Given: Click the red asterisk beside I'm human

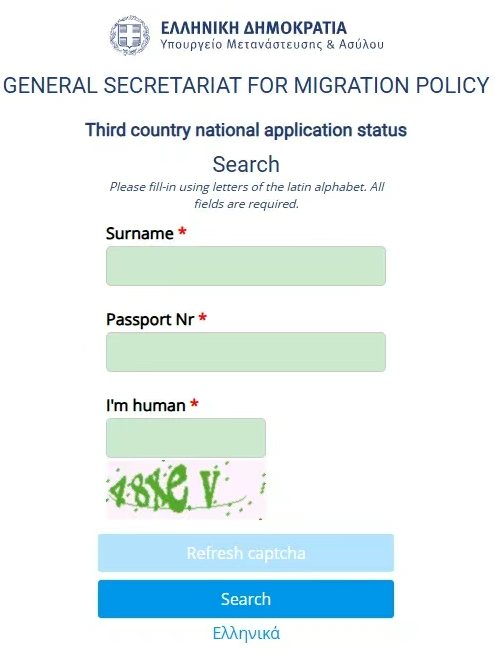Looking at the screenshot, I should coord(194,403).
